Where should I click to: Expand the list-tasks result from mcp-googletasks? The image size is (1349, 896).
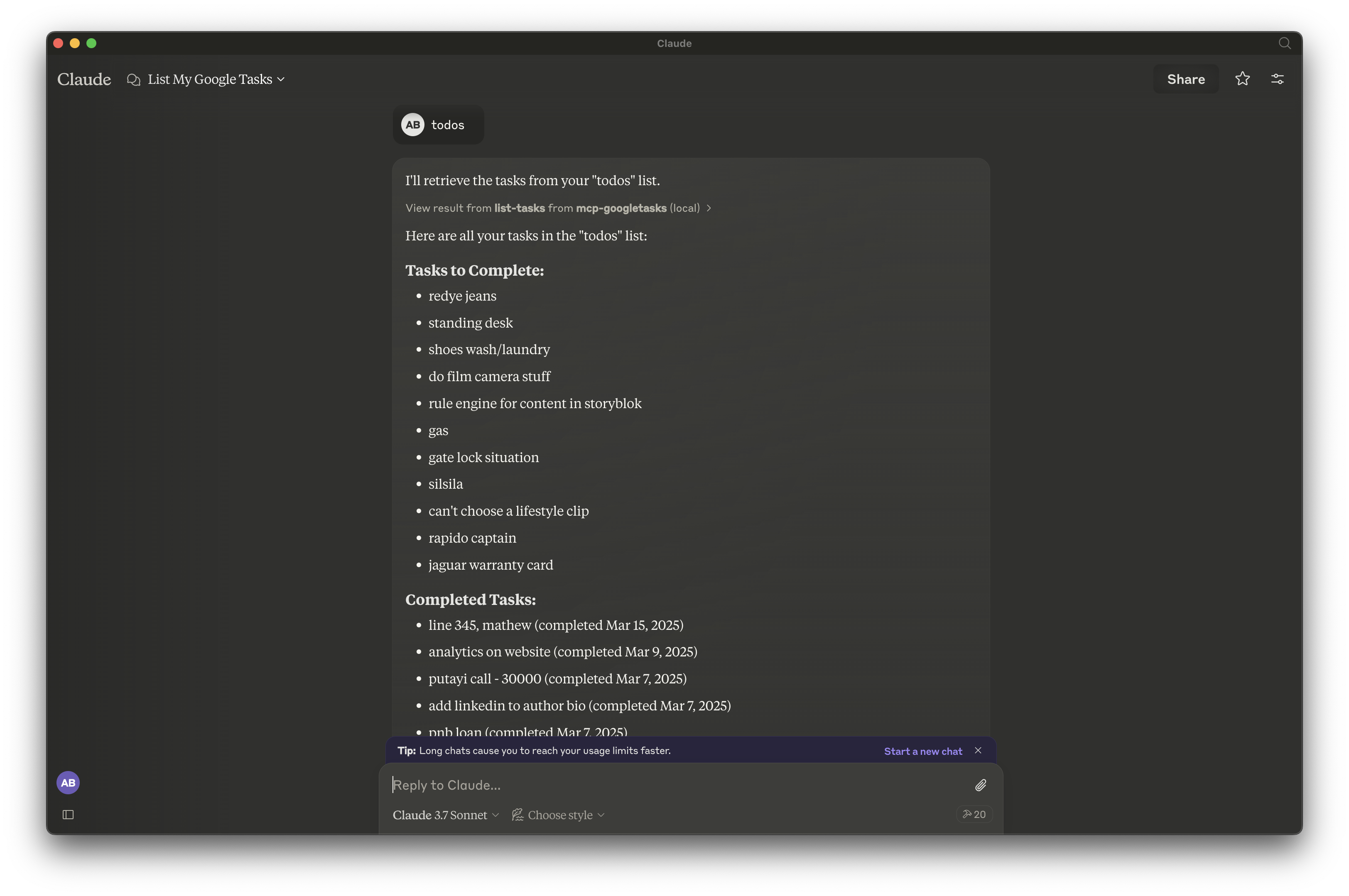[x=558, y=208]
